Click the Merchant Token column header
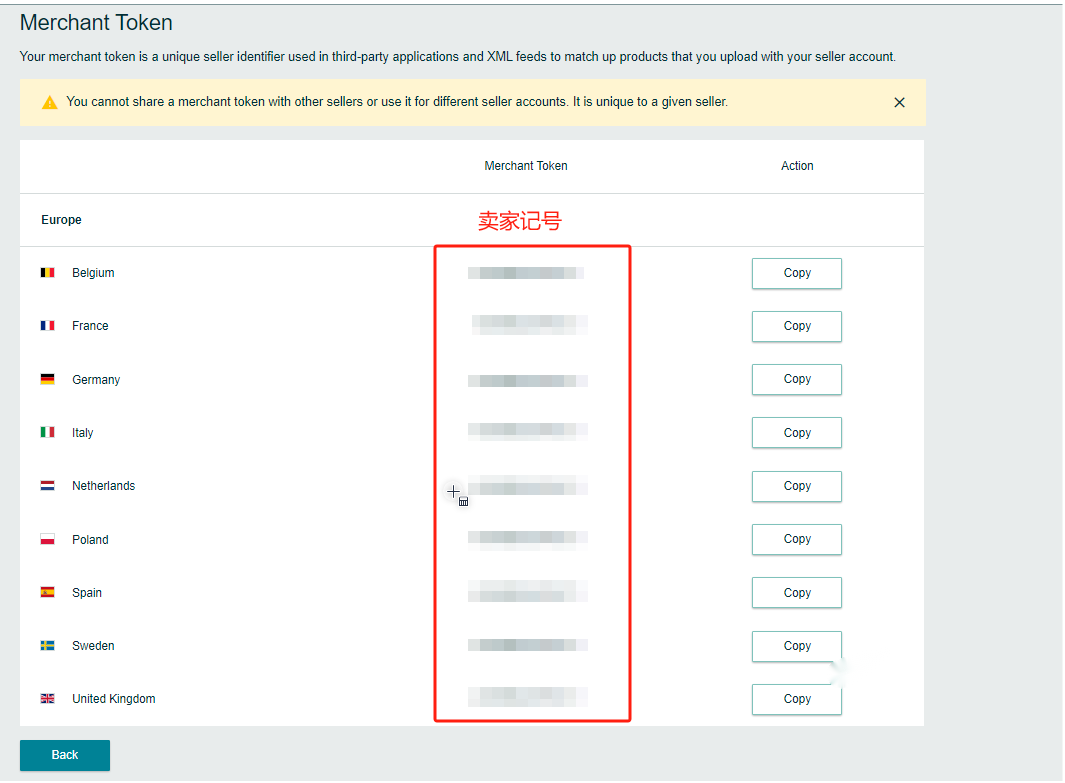The width and height of the screenshot is (1065, 783). click(526, 166)
